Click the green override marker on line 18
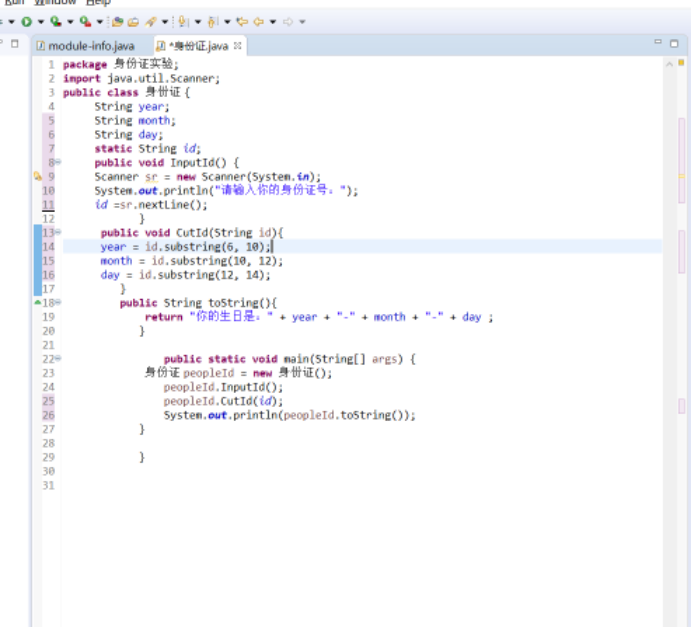The width and height of the screenshot is (692, 627). tap(38, 302)
